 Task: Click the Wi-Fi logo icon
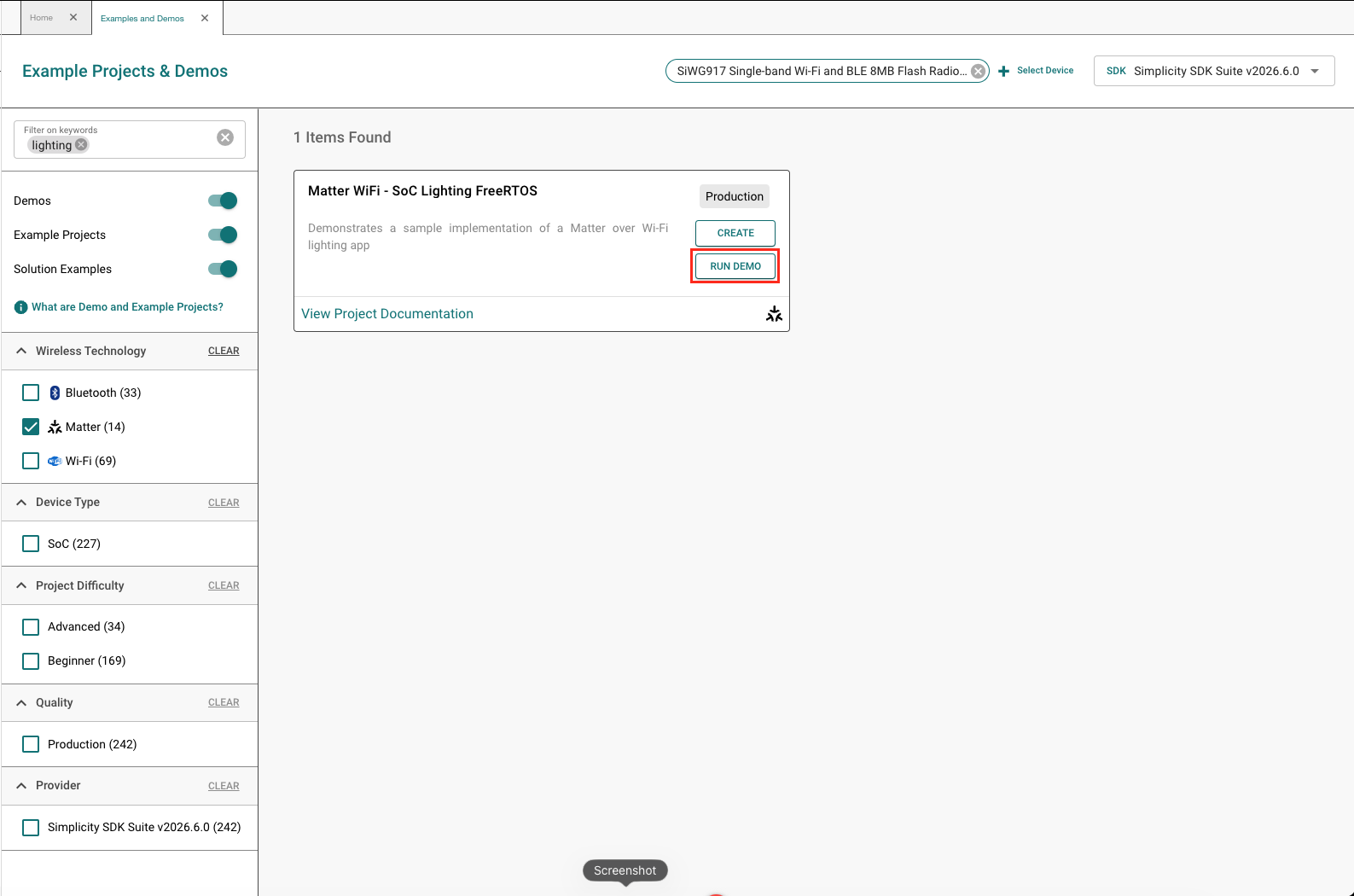[x=55, y=461]
